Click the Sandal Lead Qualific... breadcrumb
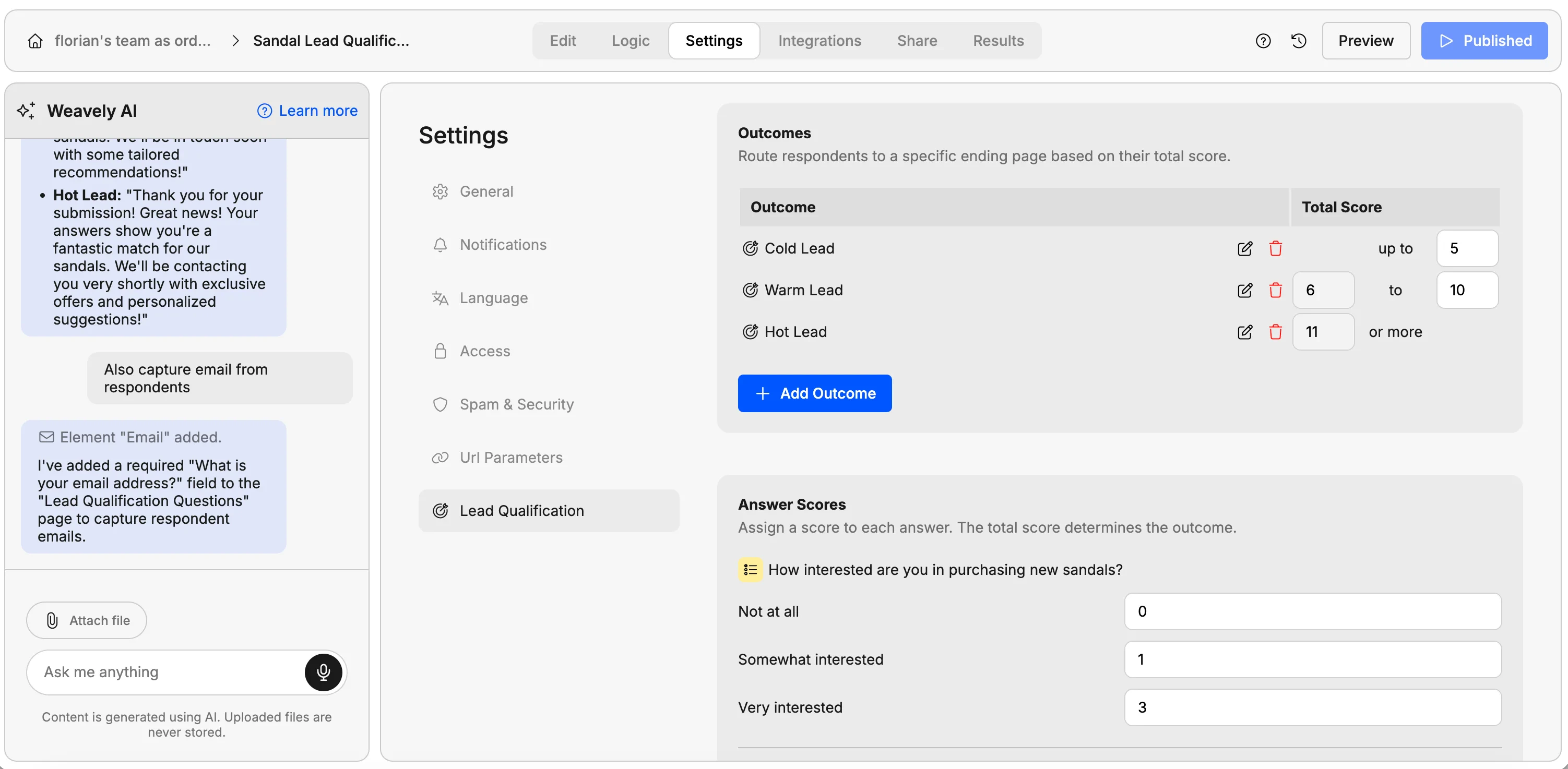Screen dimensions: 1568x769 click(331, 41)
